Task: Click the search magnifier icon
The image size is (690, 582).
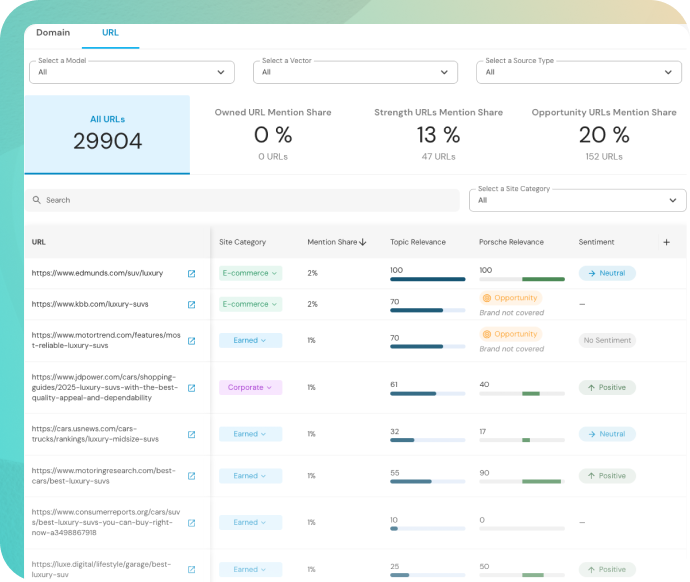Action: (37, 200)
